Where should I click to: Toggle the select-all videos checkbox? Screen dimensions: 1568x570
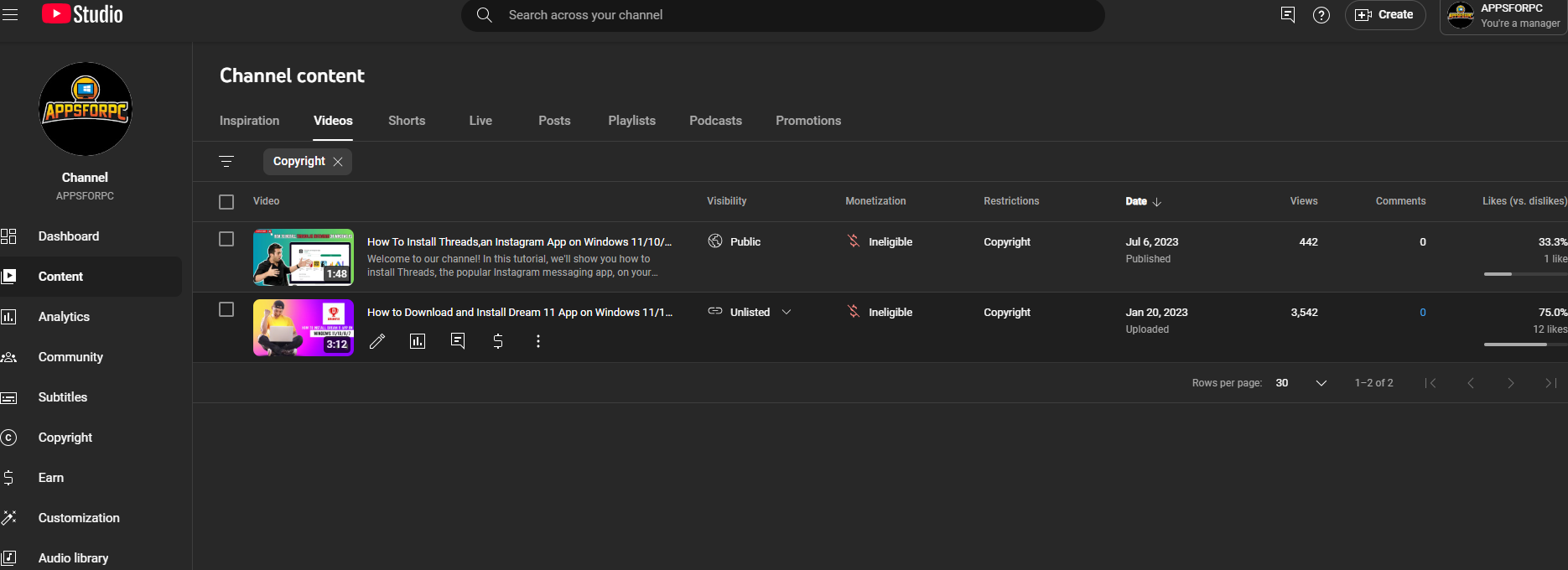[x=226, y=202]
